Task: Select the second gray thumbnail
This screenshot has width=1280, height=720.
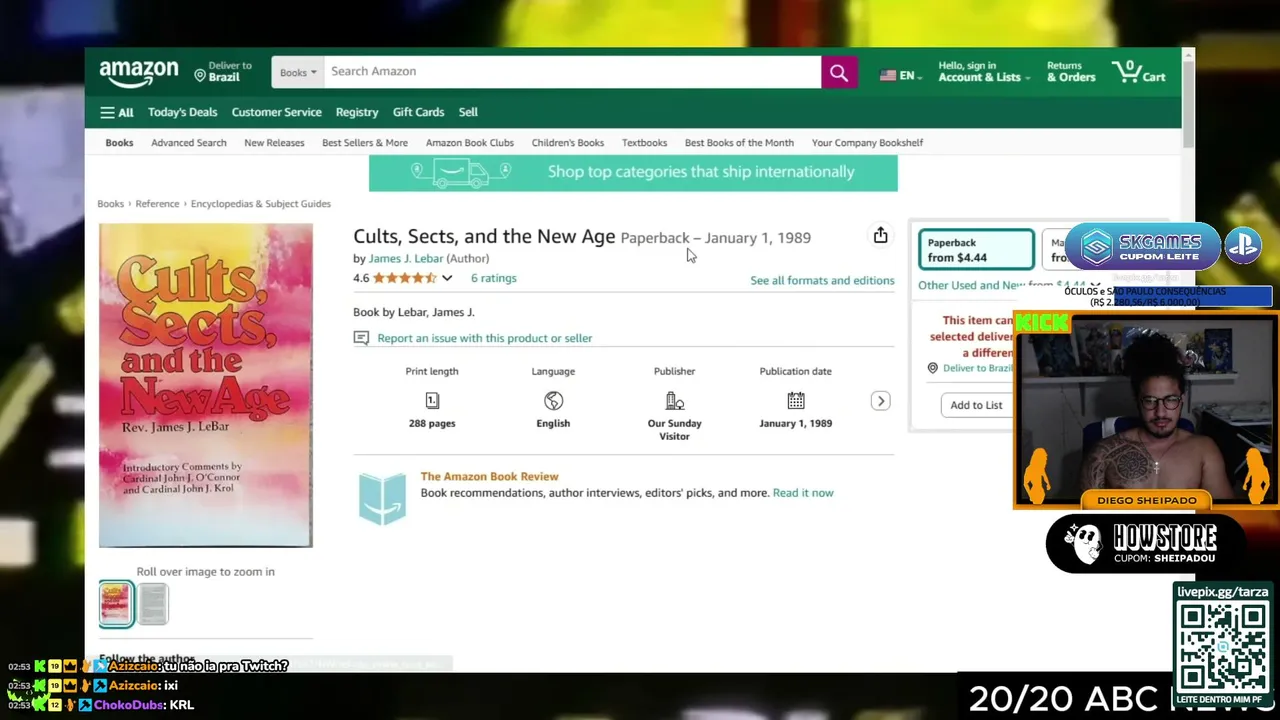Action: coord(153,604)
